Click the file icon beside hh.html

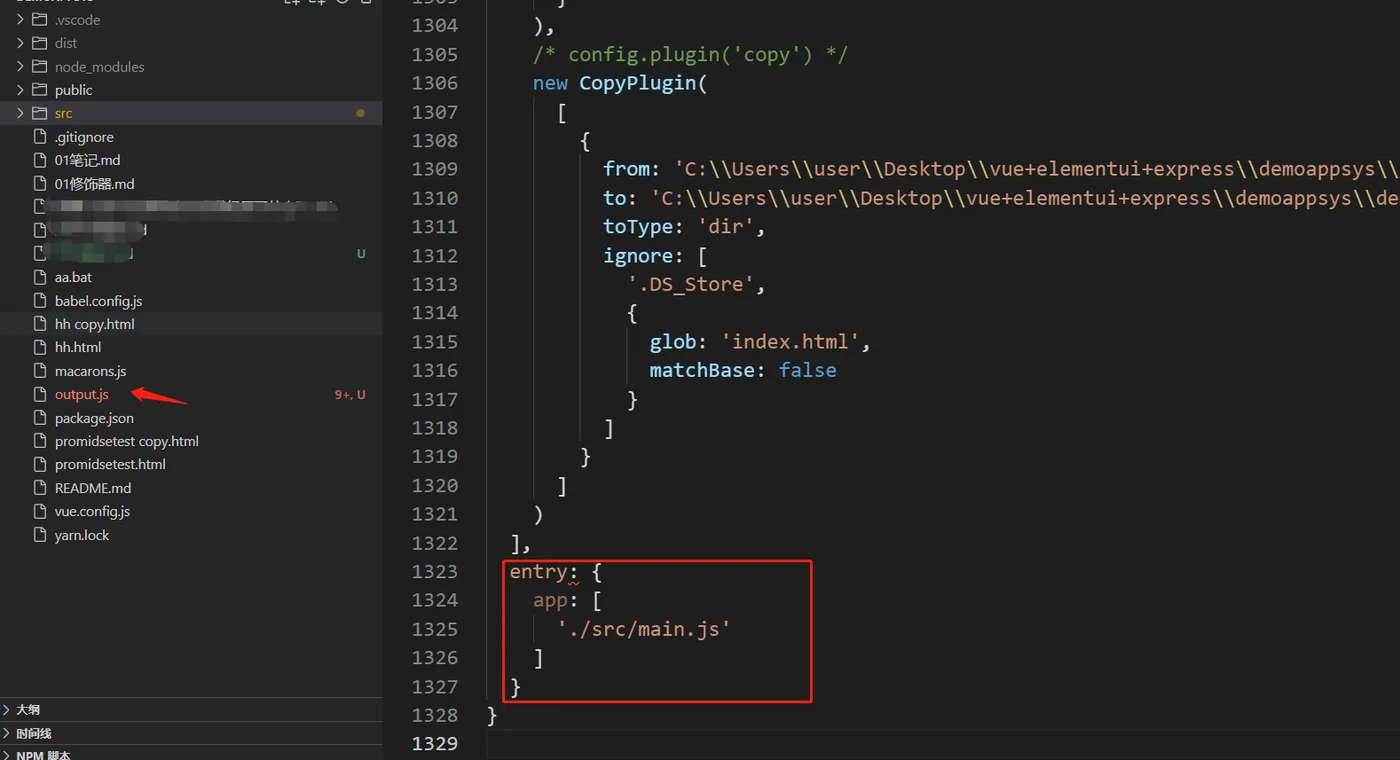coord(40,347)
